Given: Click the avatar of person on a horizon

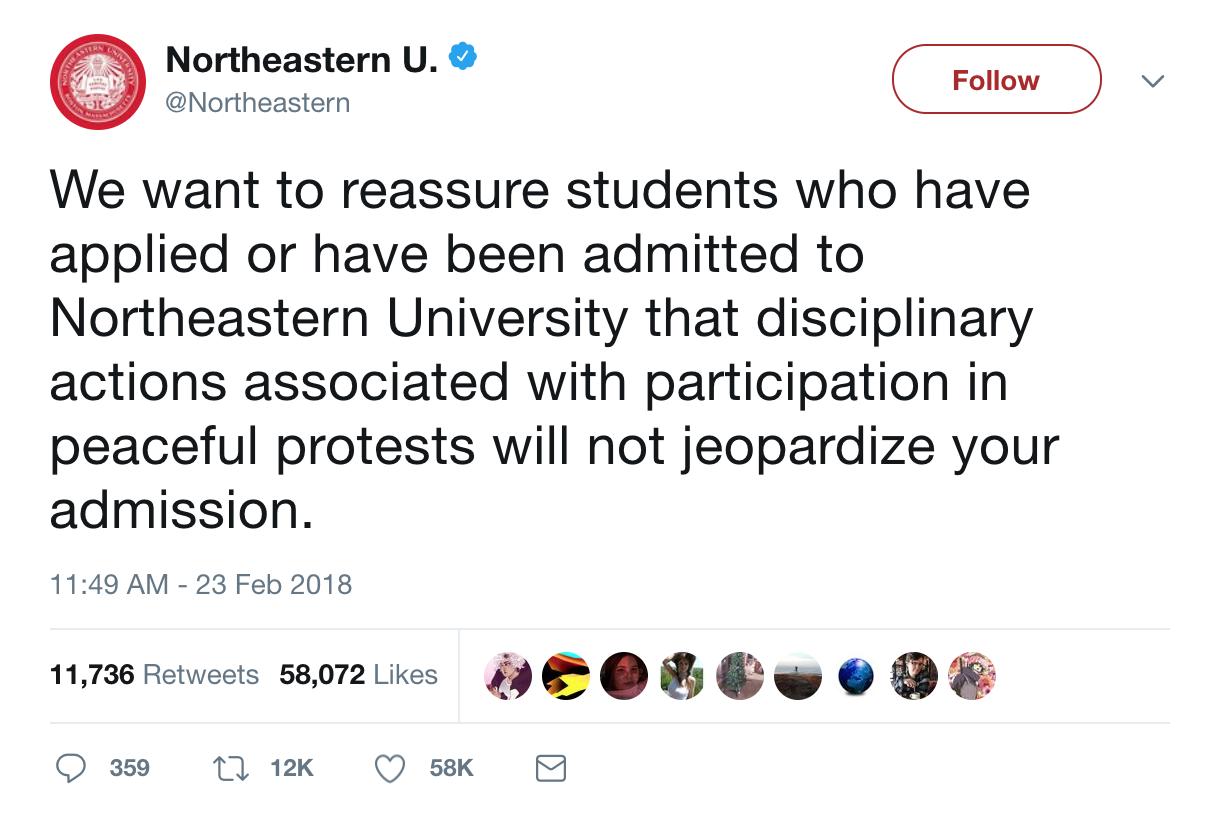Looking at the screenshot, I should coord(798,677).
